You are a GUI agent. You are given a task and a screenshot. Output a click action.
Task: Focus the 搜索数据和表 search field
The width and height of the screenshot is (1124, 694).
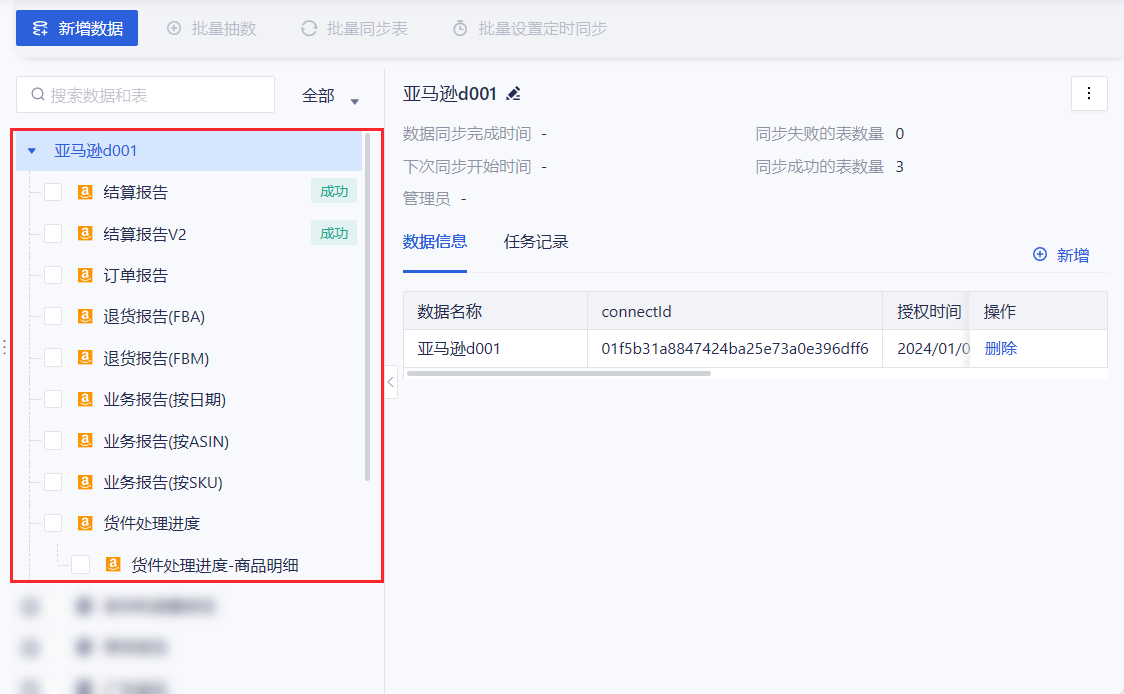tap(146, 95)
